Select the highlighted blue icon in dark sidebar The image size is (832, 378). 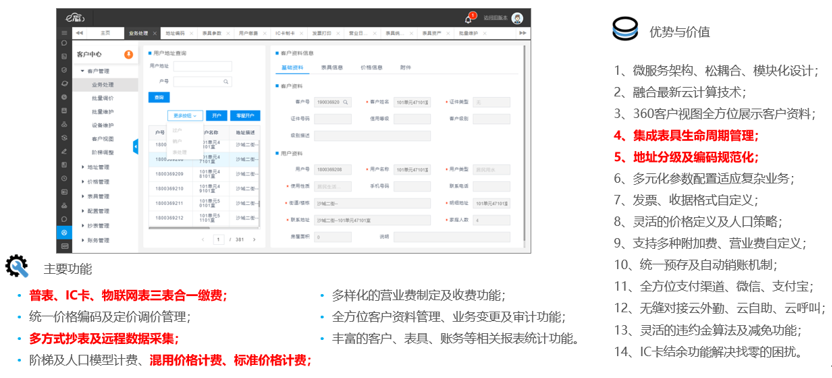click(64, 233)
